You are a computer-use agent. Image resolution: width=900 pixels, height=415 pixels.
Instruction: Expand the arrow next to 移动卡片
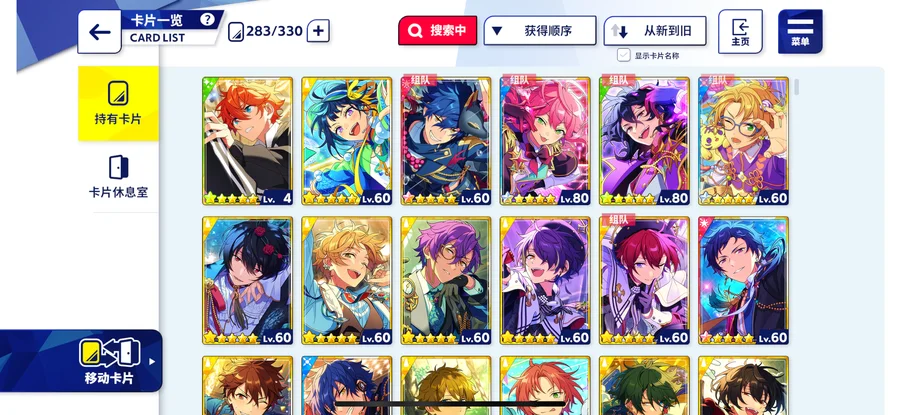(x=152, y=362)
